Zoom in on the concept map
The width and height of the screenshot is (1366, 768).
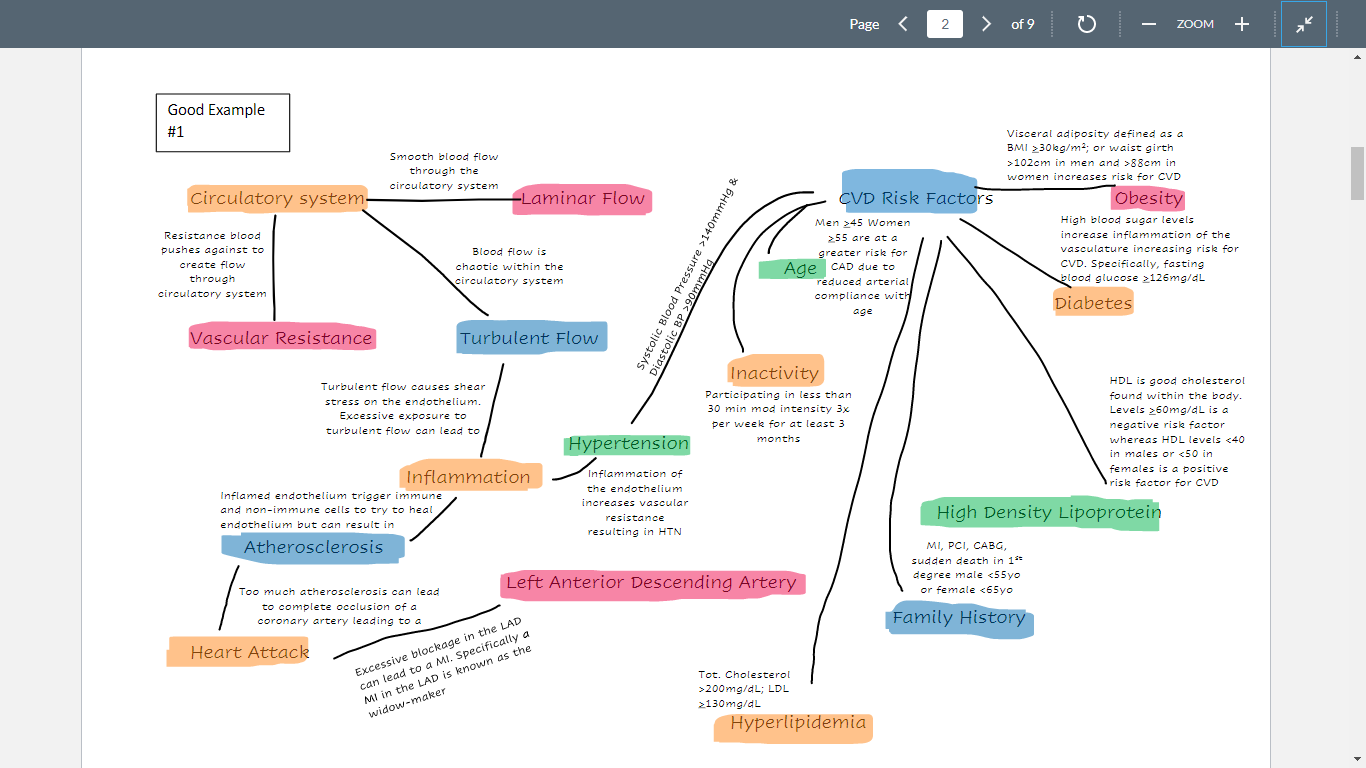click(1241, 24)
